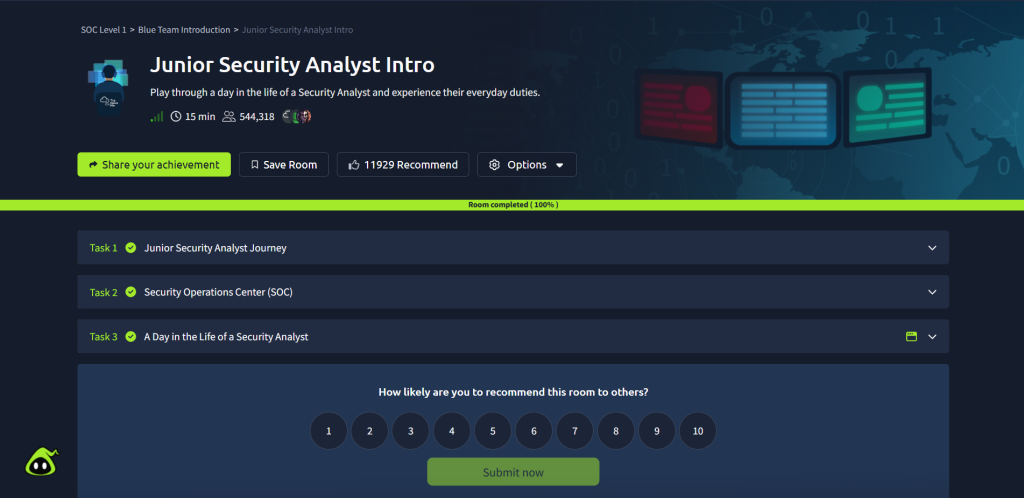Click the room completed progress bar
Viewport: 1024px width, 498px height.
coord(512,205)
